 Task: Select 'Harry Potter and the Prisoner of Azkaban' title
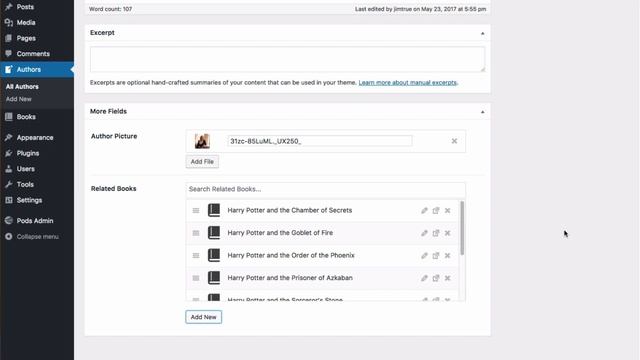pyautogui.click(x=290, y=278)
